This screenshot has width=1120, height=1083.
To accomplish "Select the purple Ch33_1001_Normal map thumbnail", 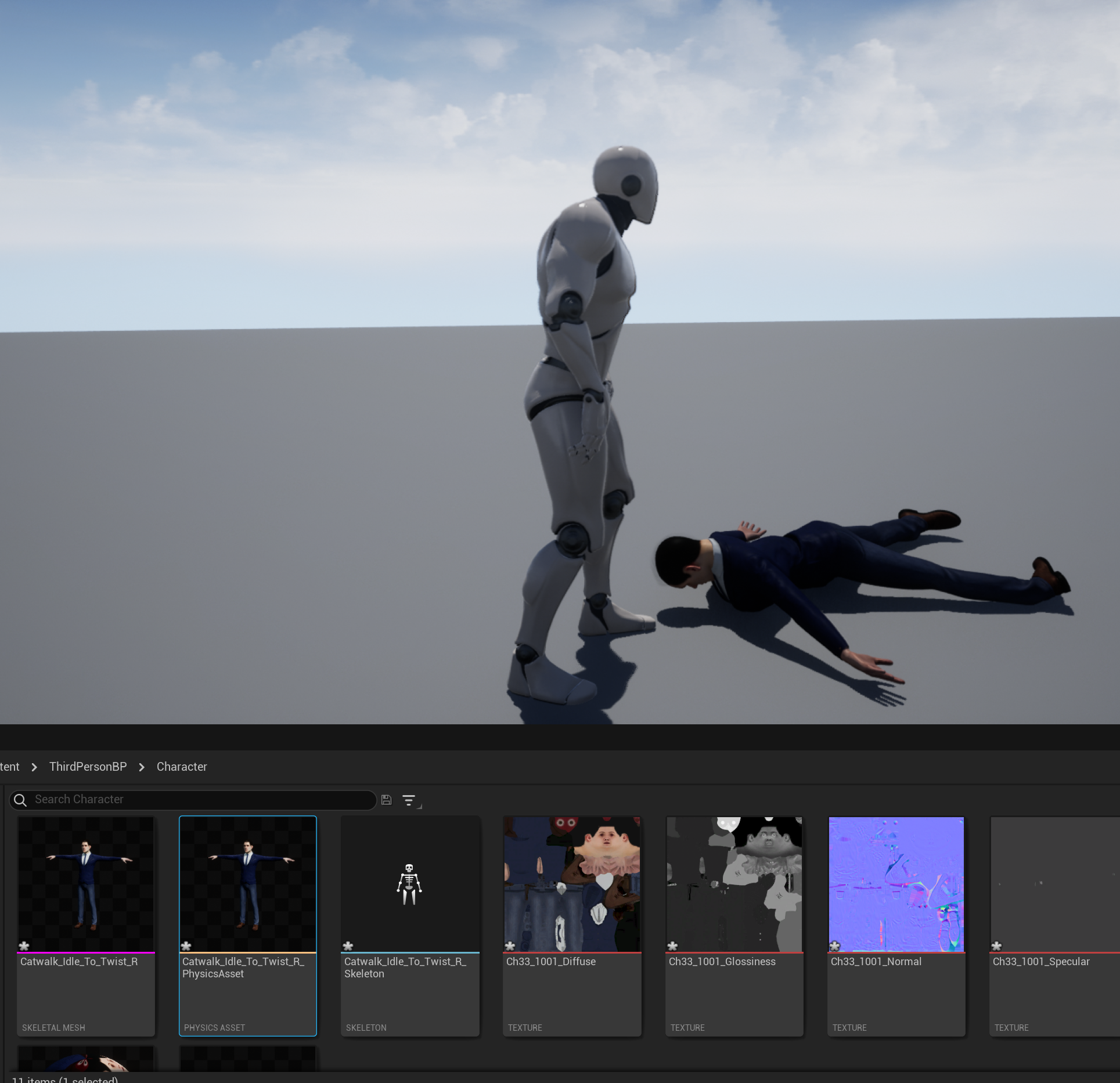I will (x=896, y=884).
